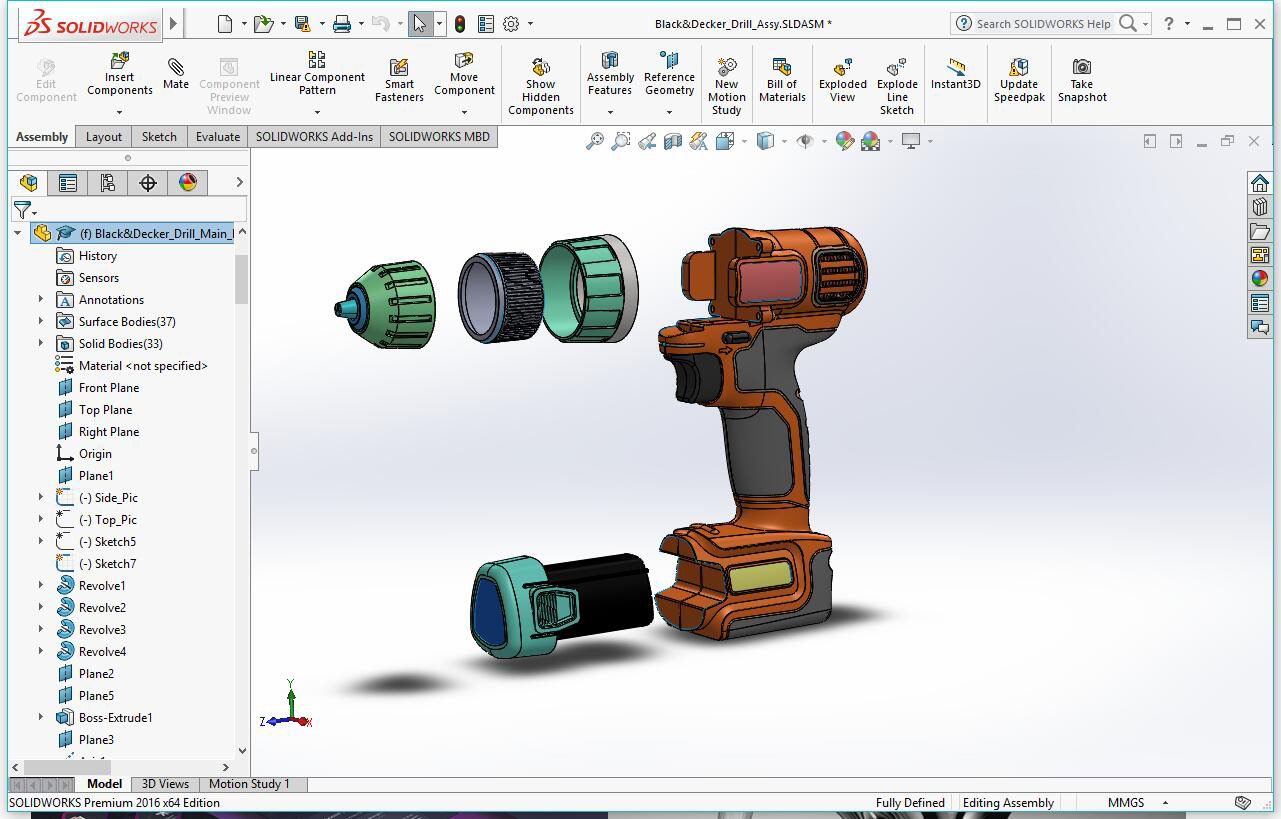Open the DisplayManager tab icon
The height and width of the screenshot is (819, 1281).
[188, 182]
